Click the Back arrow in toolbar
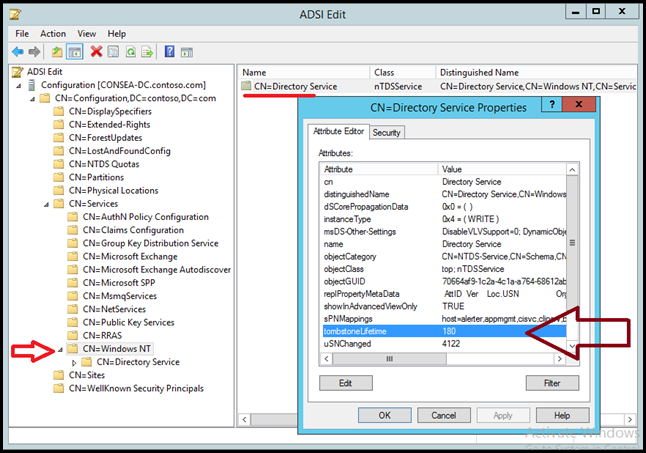Image resolution: width=646 pixels, height=453 pixels. point(18,51)
